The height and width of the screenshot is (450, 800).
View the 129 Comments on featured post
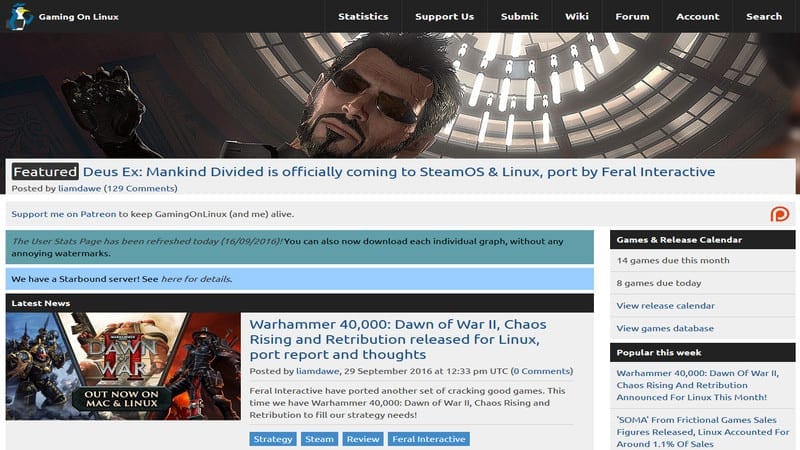click(140, 188)
